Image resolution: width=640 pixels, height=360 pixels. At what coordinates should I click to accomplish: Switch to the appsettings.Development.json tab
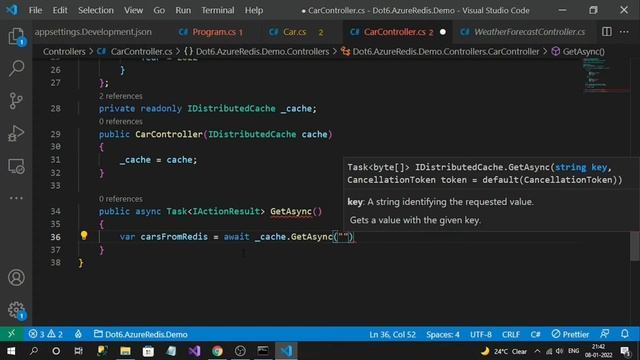(x=93, y=32)
